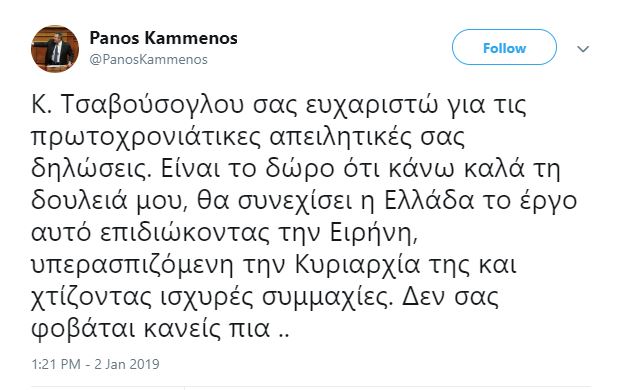This screenshot has height=390, width=620.
Task: Click the word πρωτοχρονιάτικες in the tweet
Action: 146,138
